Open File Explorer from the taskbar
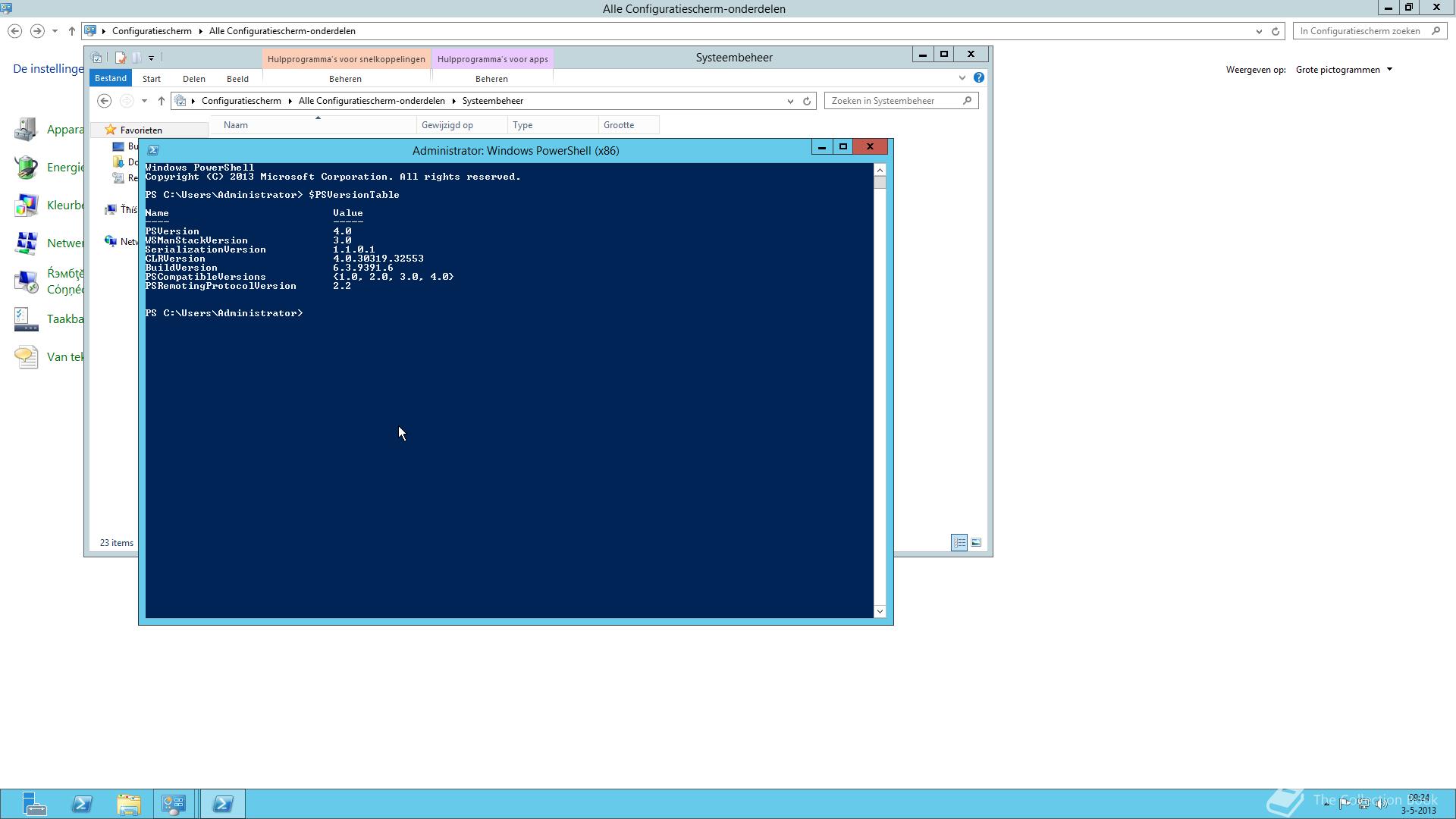 [129, 804]
